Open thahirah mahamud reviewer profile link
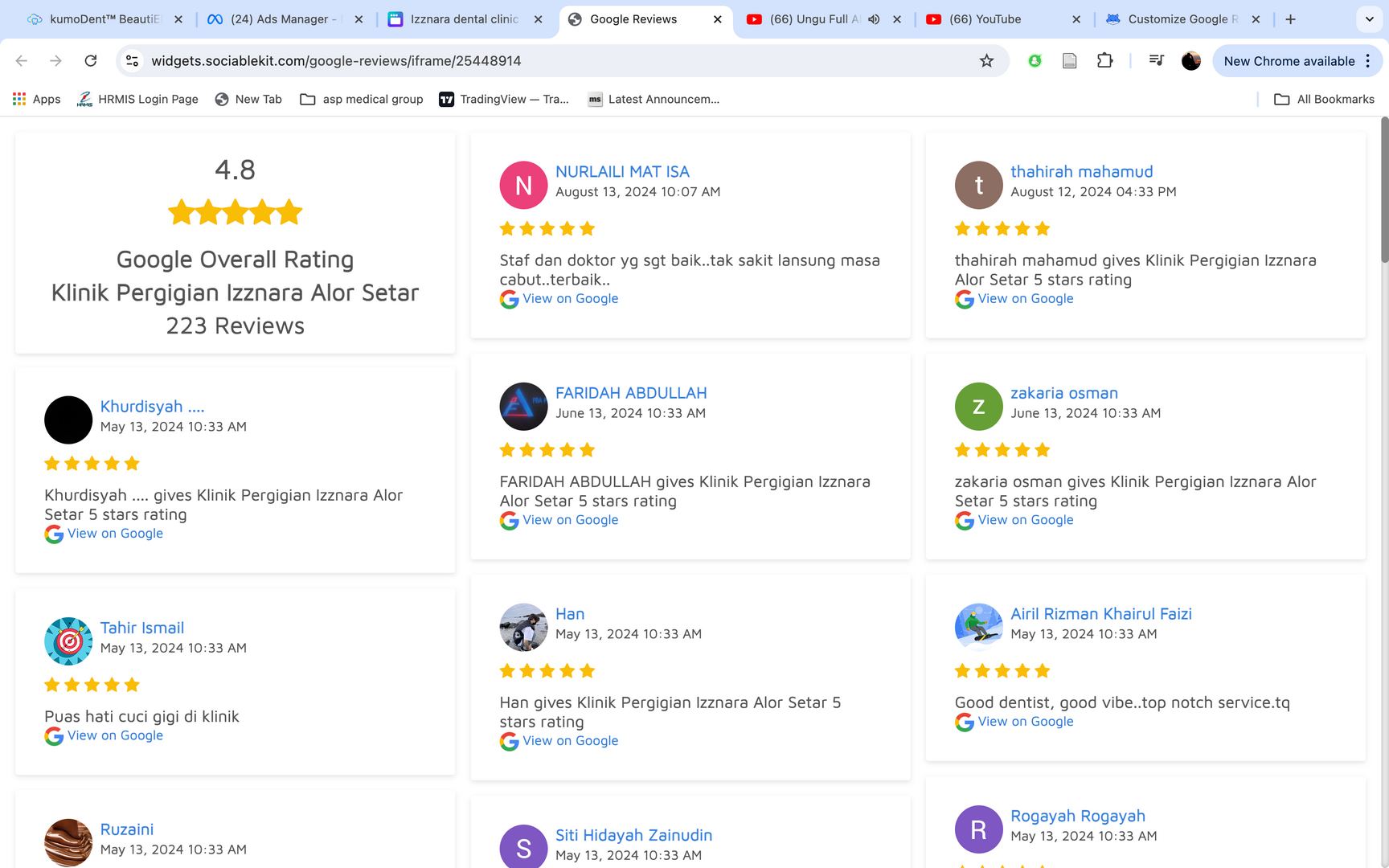The height and width of the screenshot is (868, 1389). point(1081,172)
